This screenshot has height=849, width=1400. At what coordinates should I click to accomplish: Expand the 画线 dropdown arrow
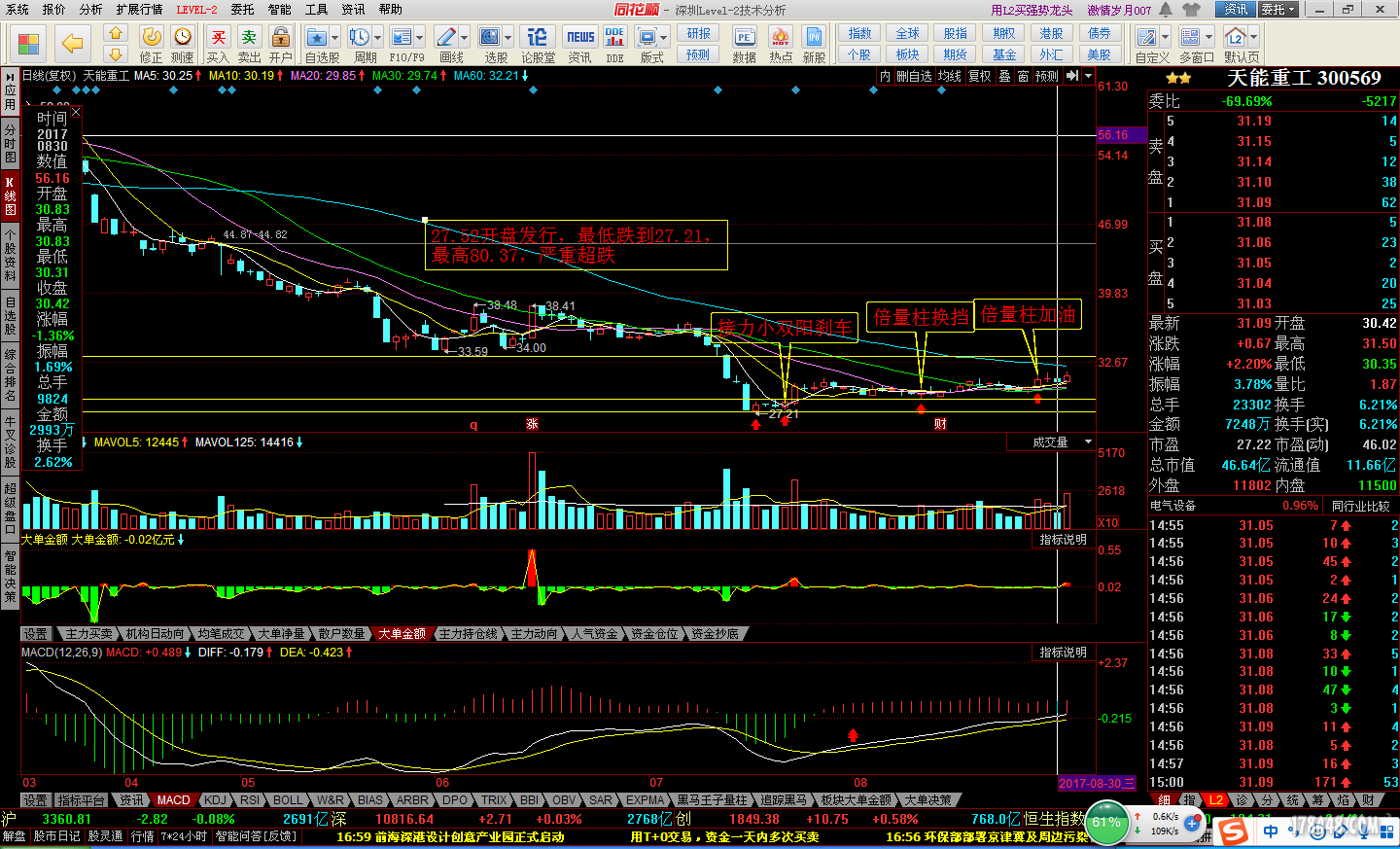tap(465, 38)
